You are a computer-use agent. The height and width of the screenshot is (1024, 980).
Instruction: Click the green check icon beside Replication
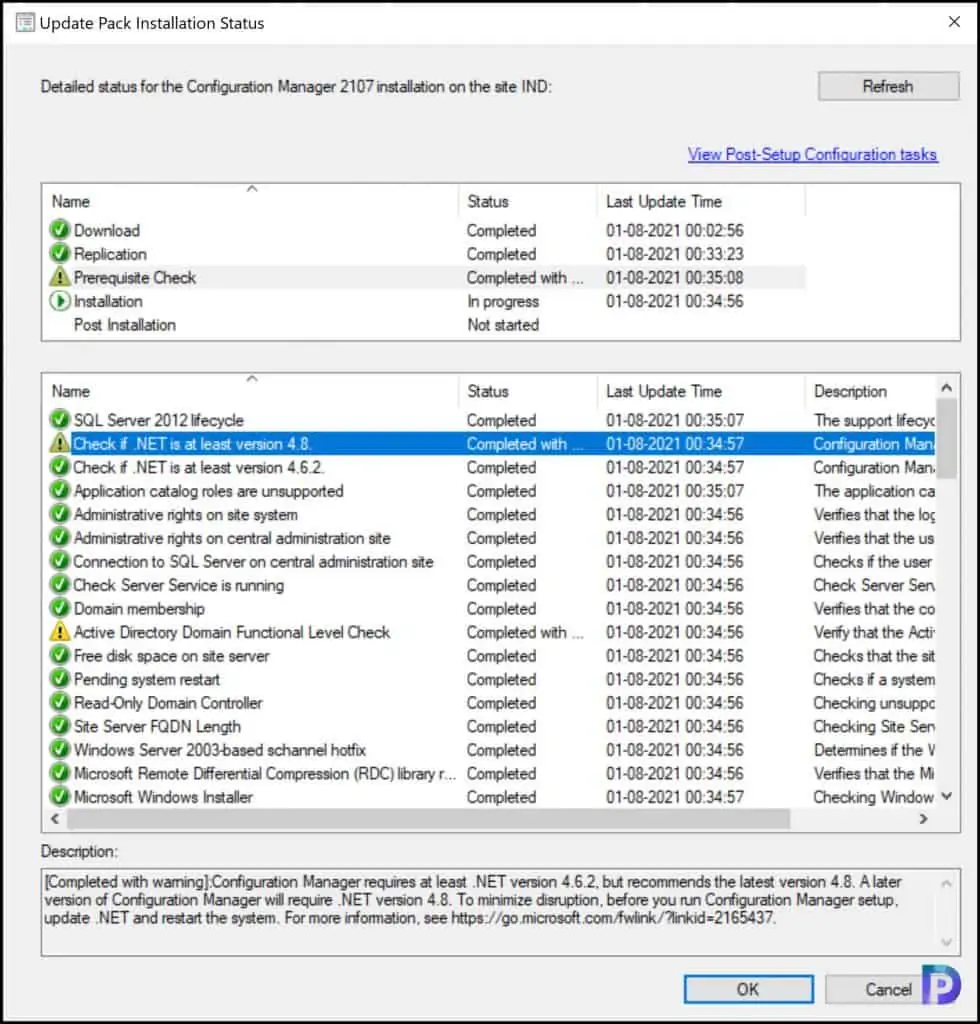tap(59, 253)
